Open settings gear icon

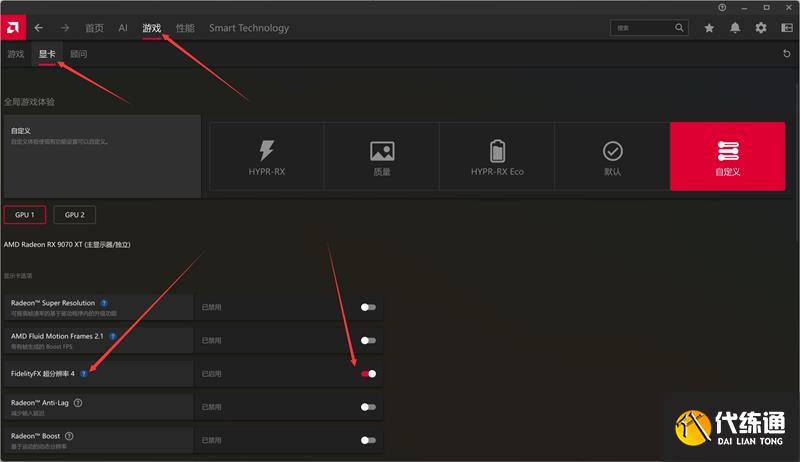coord(761,28)
